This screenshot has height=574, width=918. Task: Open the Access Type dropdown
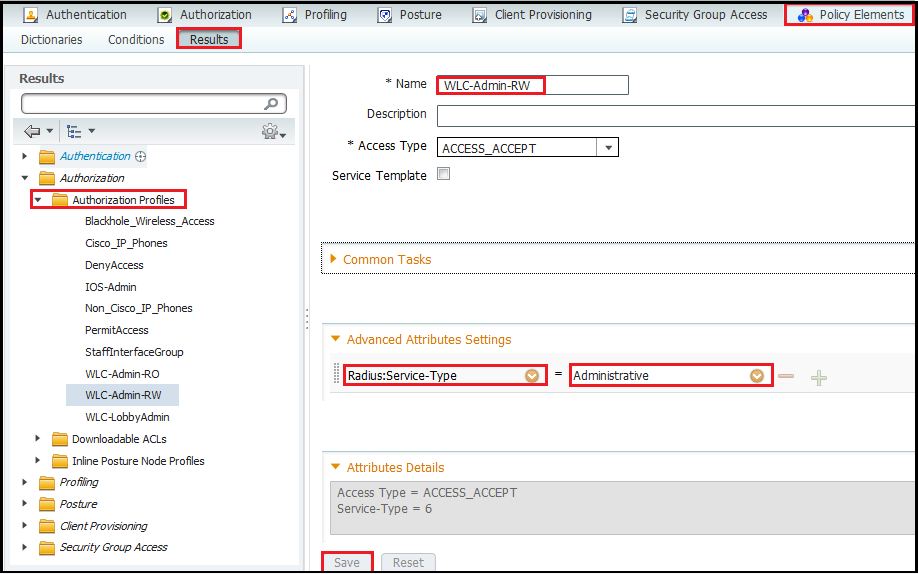pyautogui.click(x=607, y=148)
